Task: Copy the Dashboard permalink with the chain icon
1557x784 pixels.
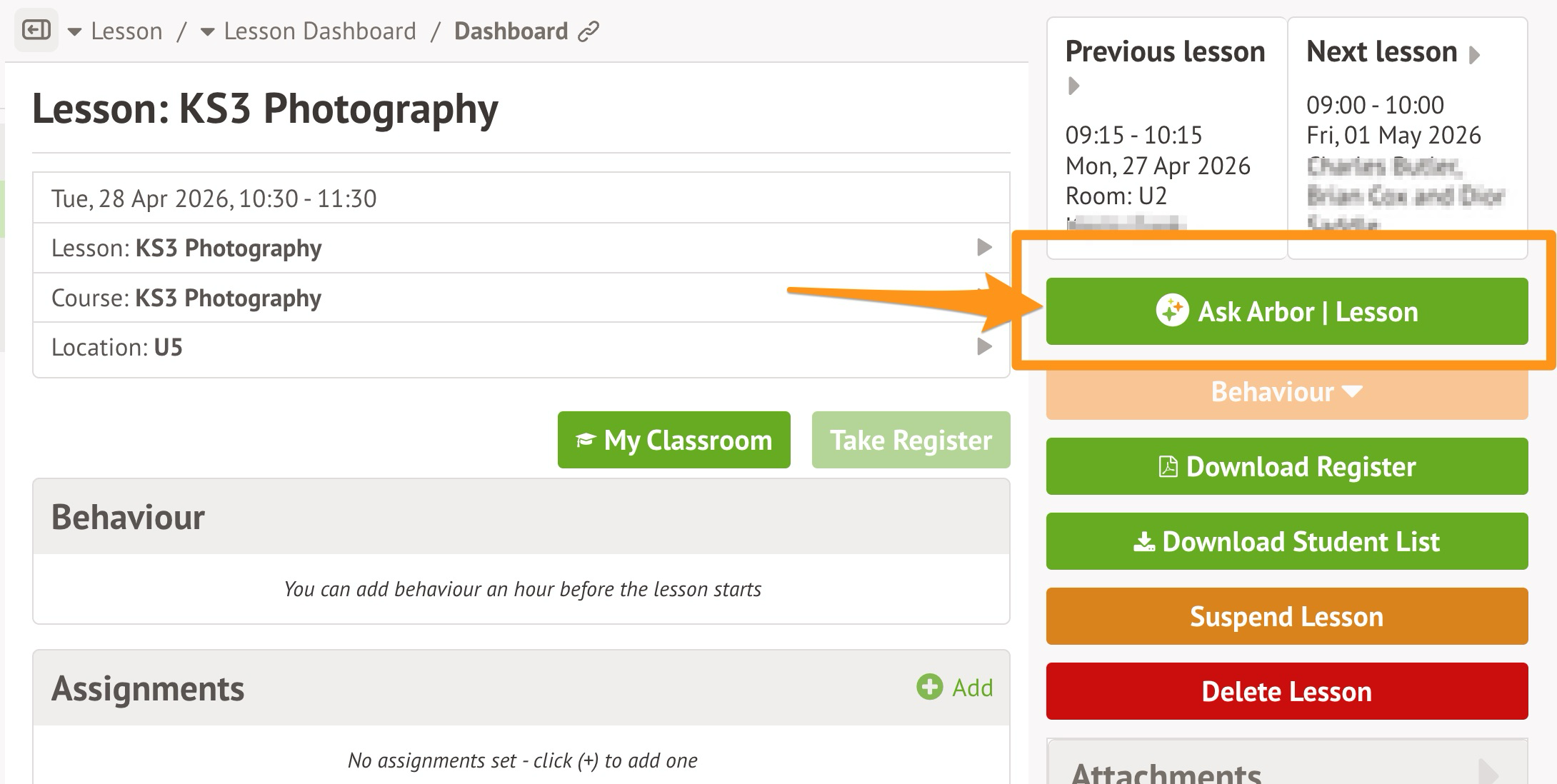Action: click(589, 32)
